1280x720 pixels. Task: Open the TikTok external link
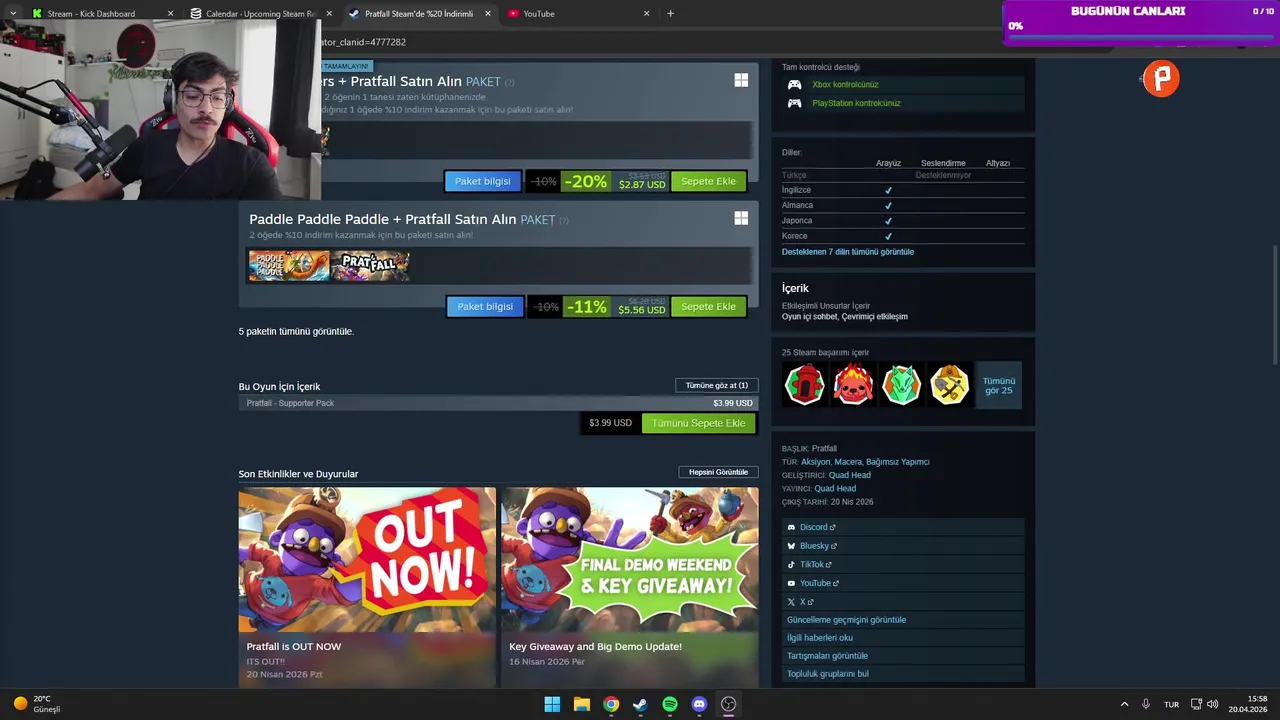coord(903,564)
